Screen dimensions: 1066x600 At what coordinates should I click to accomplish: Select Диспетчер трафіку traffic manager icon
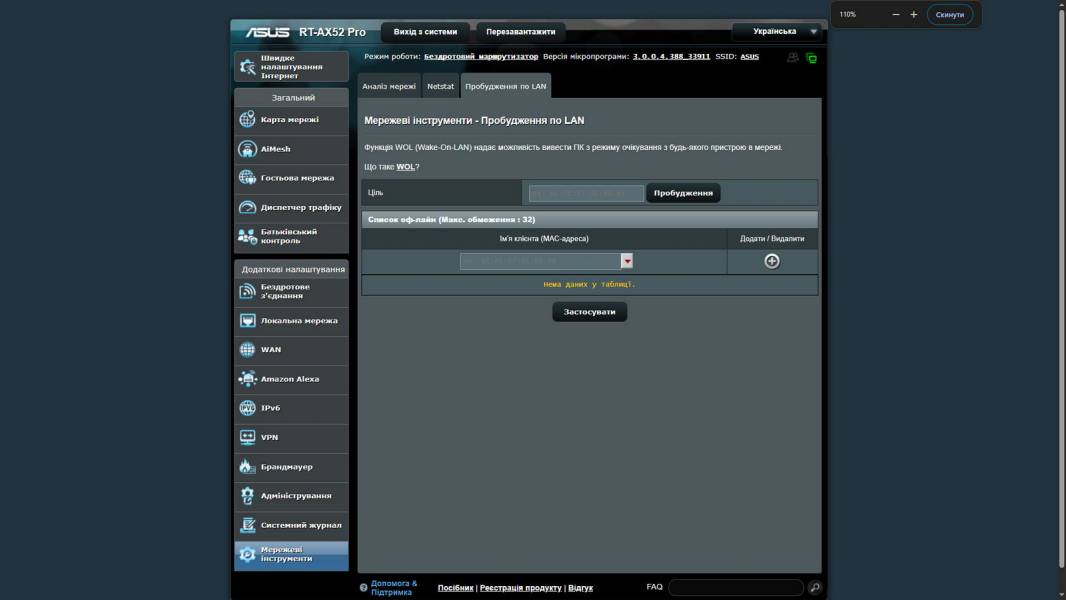pos(247,207)
